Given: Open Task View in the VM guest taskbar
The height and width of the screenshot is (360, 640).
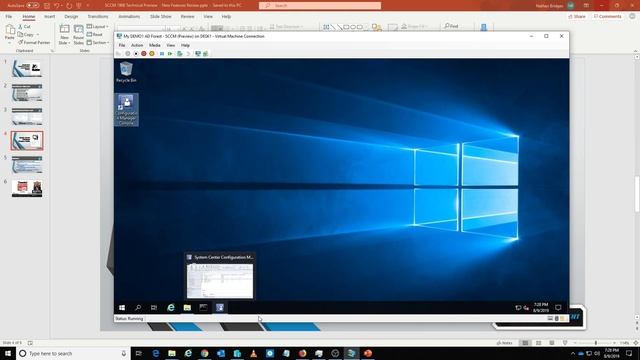Looking at the screenshot, I should (x=154, y=308).
